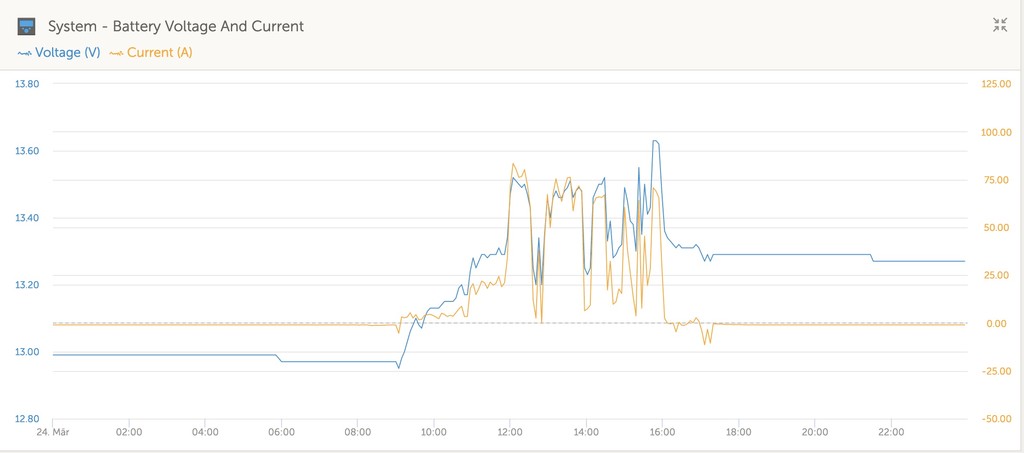1024x453 pixels.
Task: Click the 25.00 current axis label
Action: click(x=997, y=275)
